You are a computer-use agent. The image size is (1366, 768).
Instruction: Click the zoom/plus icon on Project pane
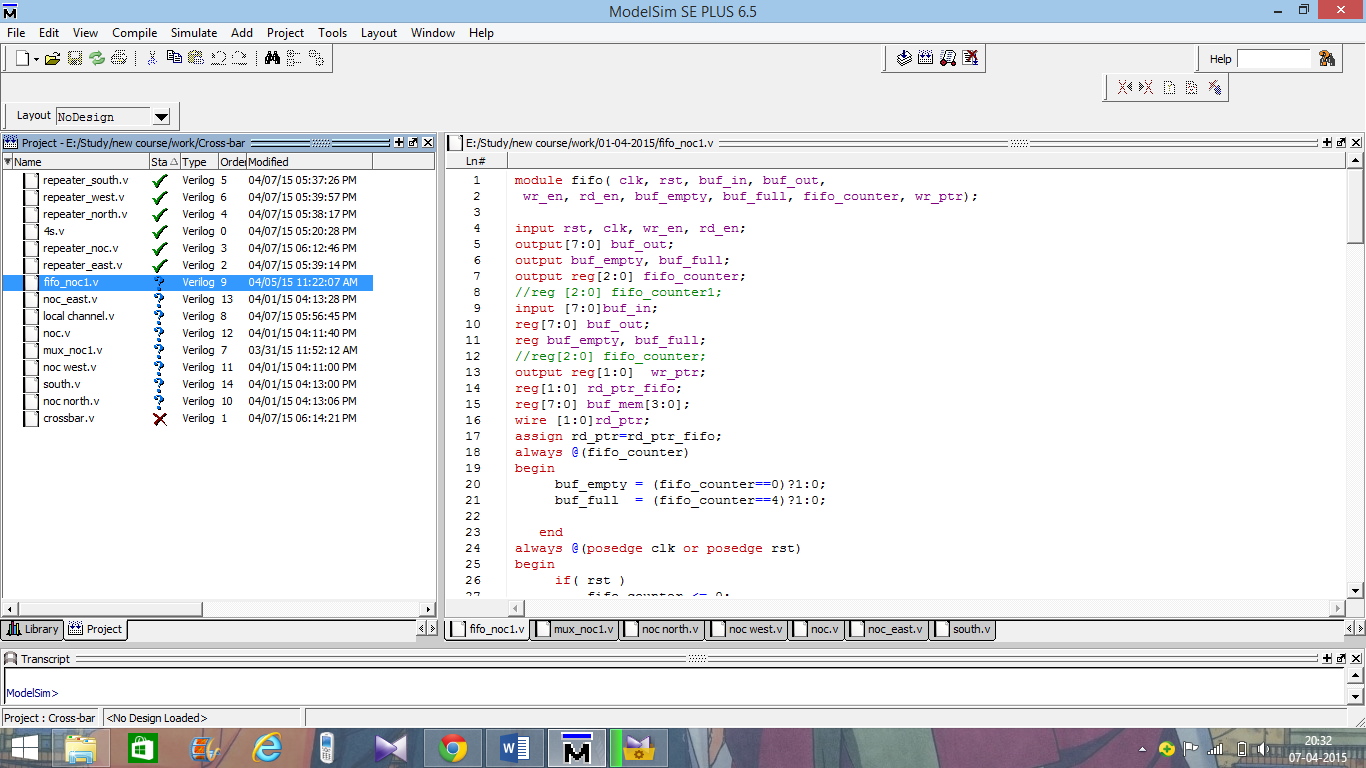(400, 143)
